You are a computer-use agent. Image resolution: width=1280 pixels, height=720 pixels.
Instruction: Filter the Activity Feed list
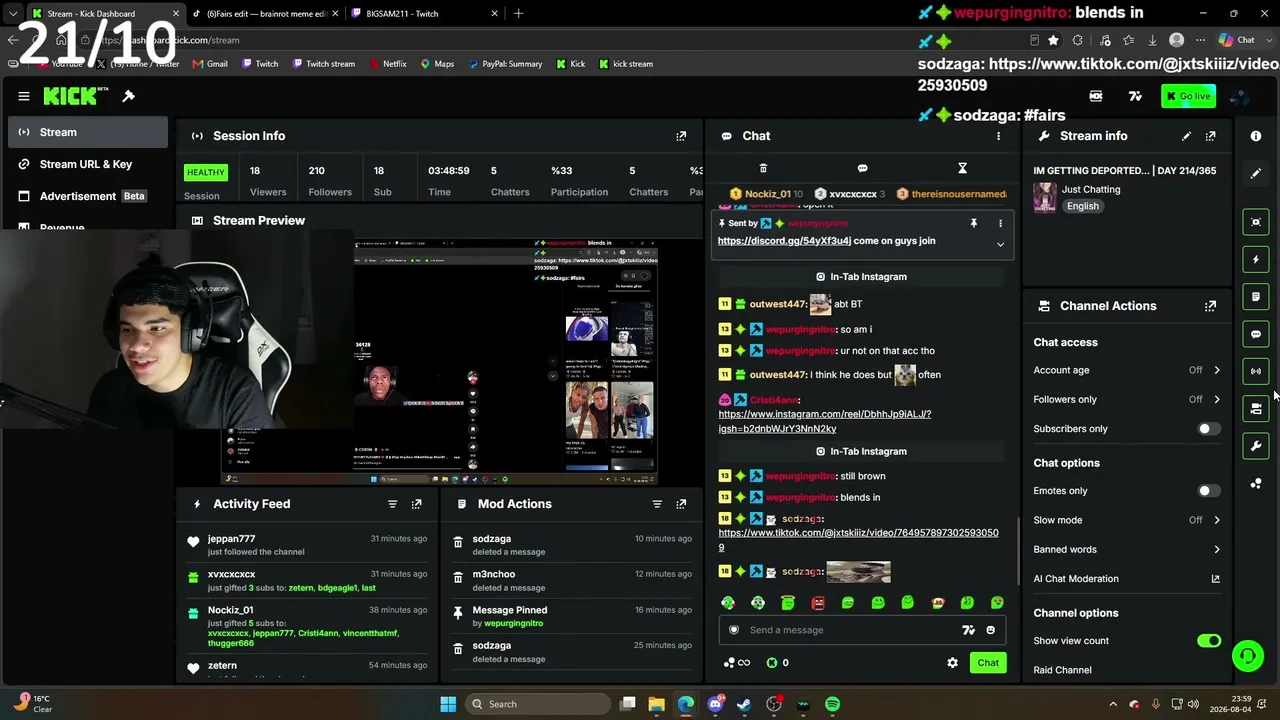click(x=392, y=504)
